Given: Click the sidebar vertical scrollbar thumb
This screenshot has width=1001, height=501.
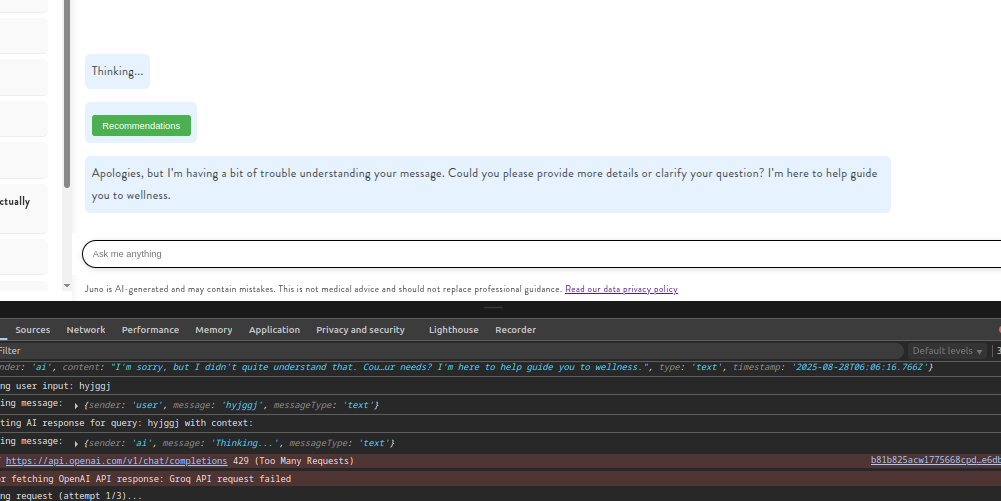Looking at the screenshot, I should (x=67, y=90).
